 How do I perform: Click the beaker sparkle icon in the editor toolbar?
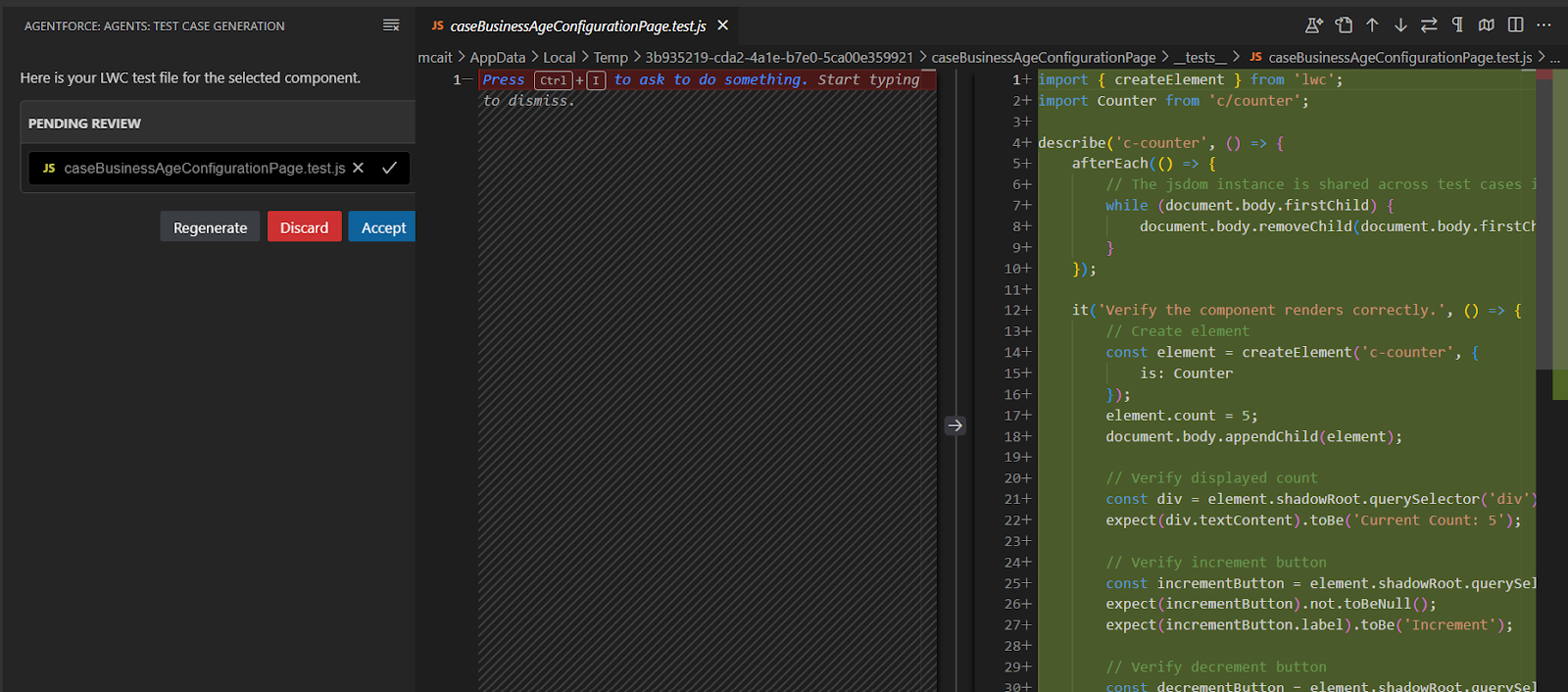[1314, 25]
